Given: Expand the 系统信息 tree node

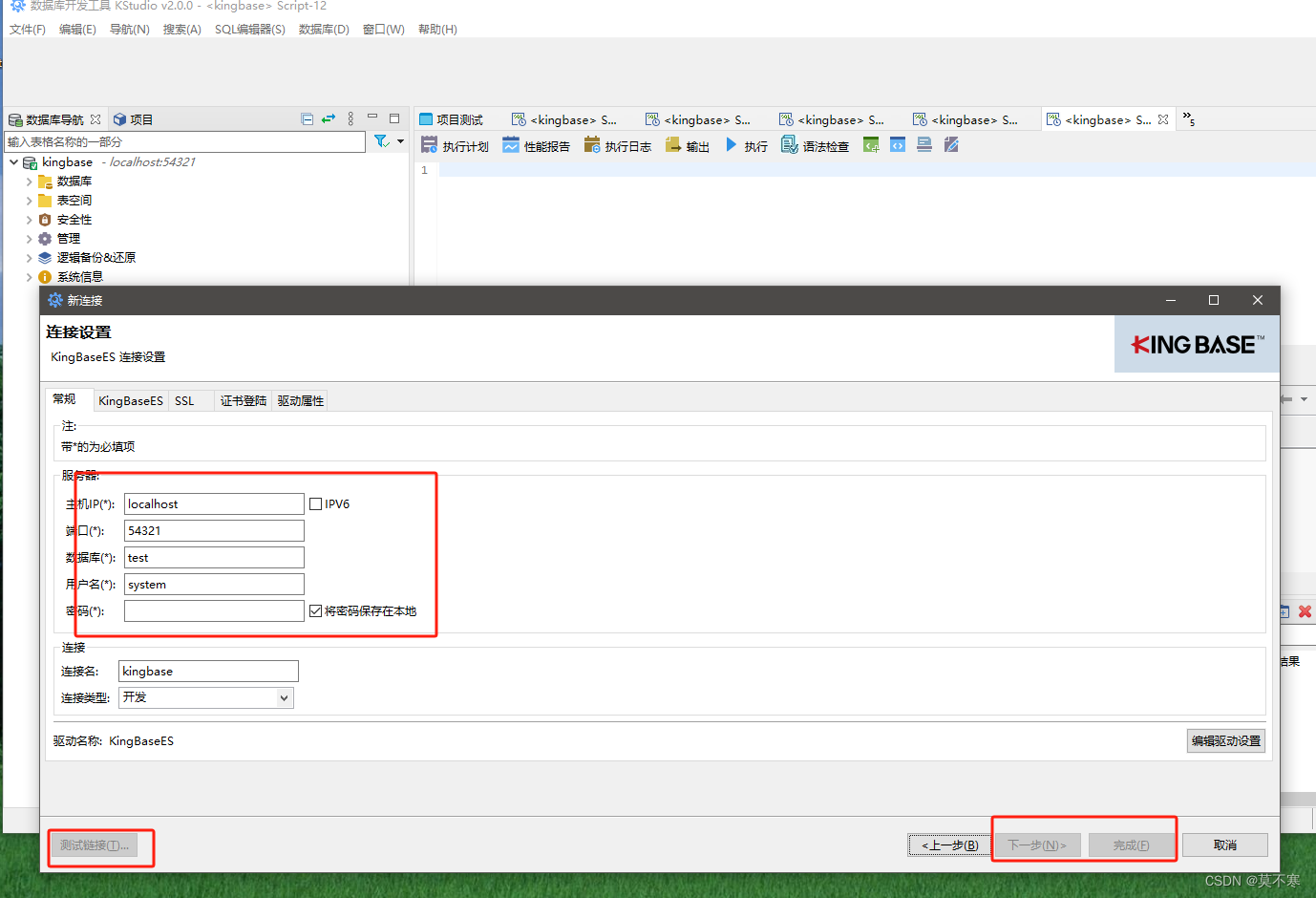Looking at the screenshot, I should (x=29, y=277).
